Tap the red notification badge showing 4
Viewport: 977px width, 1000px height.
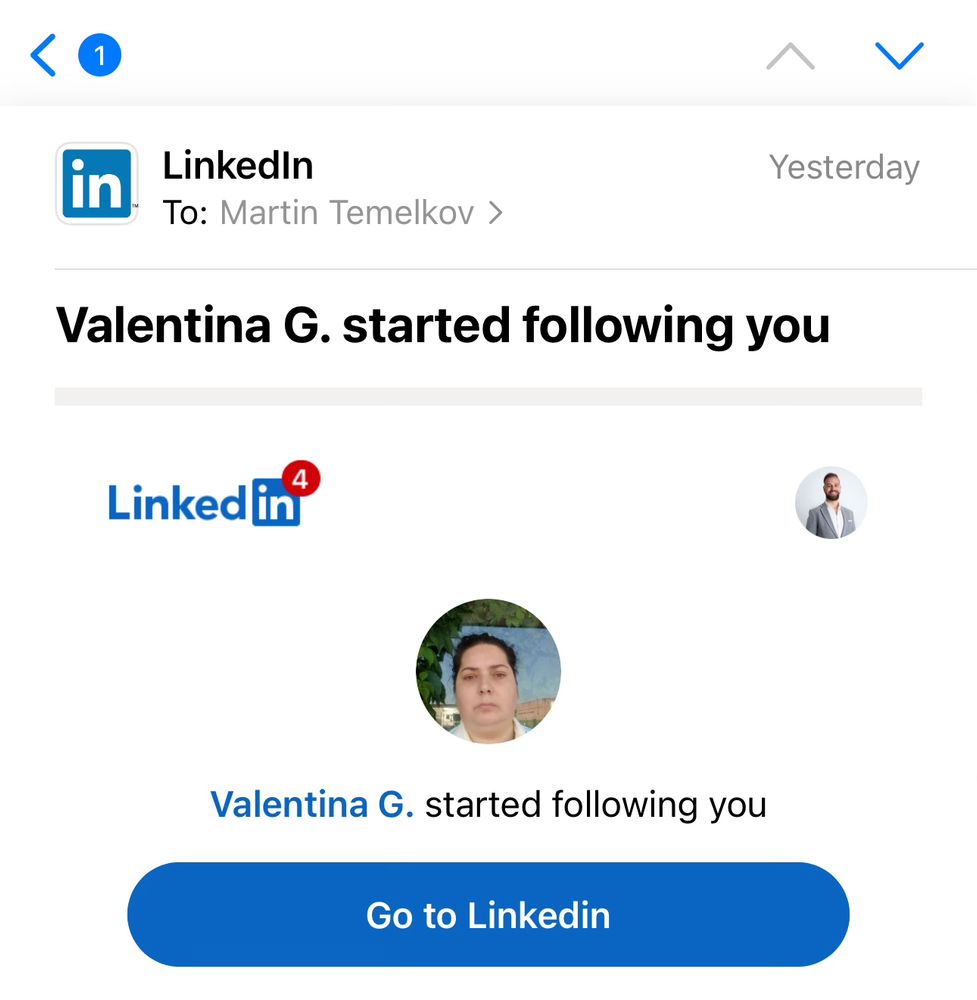click(x=301, y=481)
